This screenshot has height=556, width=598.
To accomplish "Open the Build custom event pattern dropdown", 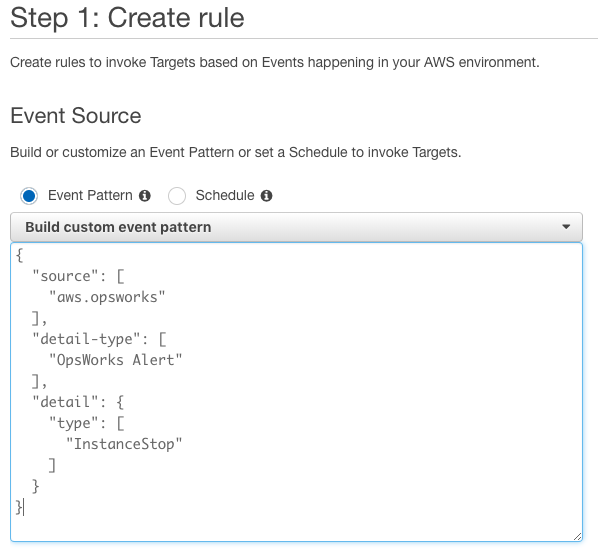I will pos(296,227).
